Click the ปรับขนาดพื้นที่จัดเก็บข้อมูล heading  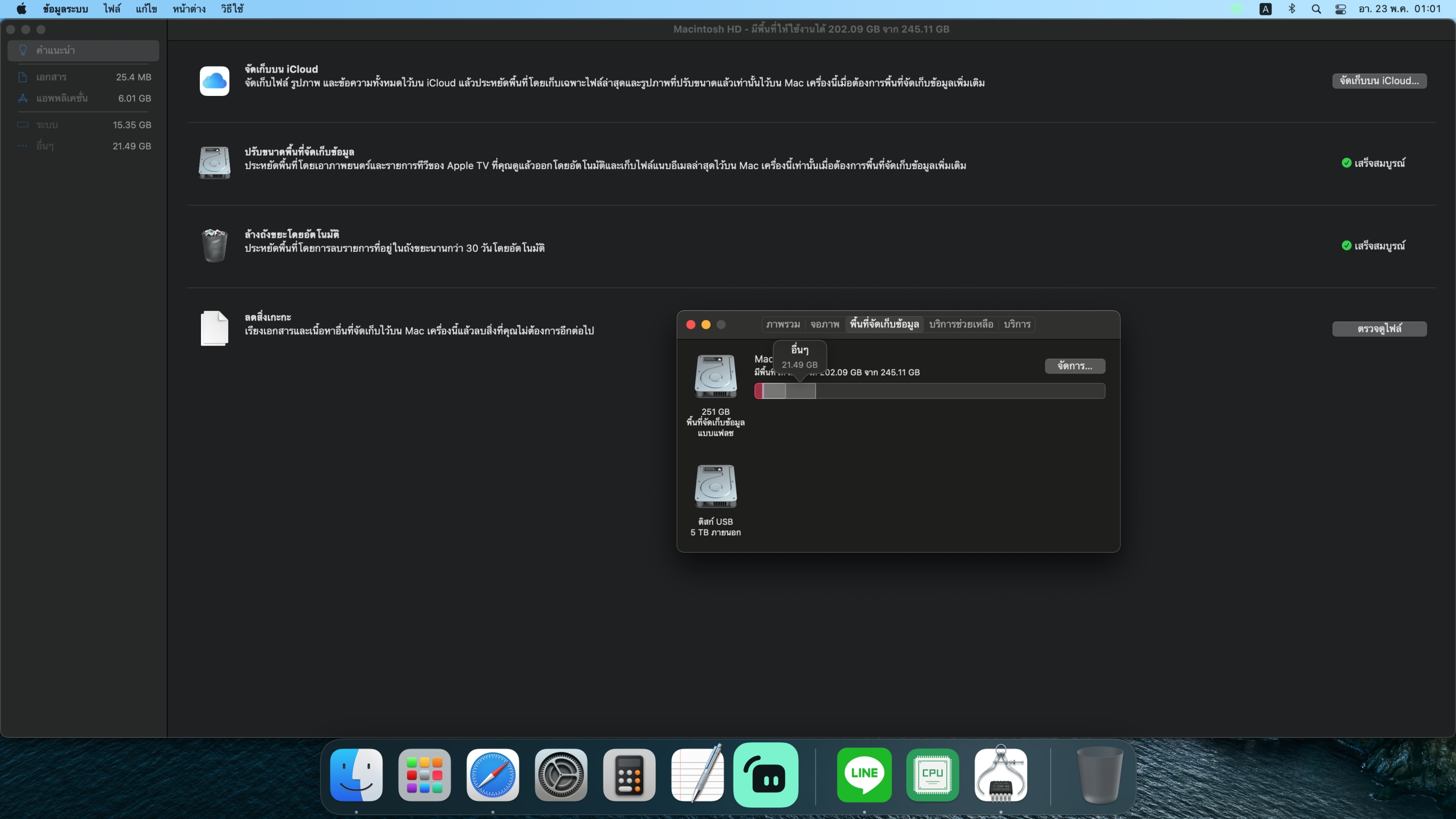pos(299,151)
